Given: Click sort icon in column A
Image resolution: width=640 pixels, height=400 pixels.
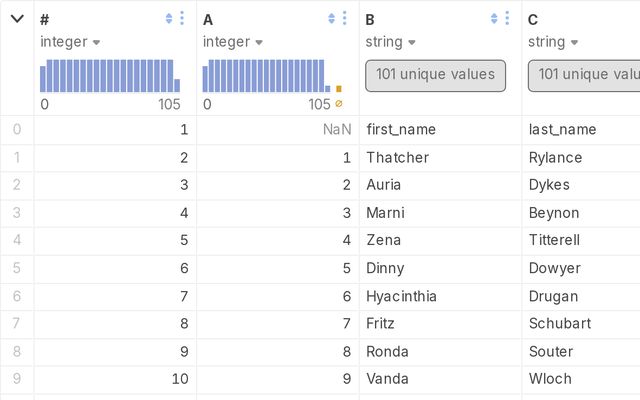Looking at the screenshot, I should point(332,19).
